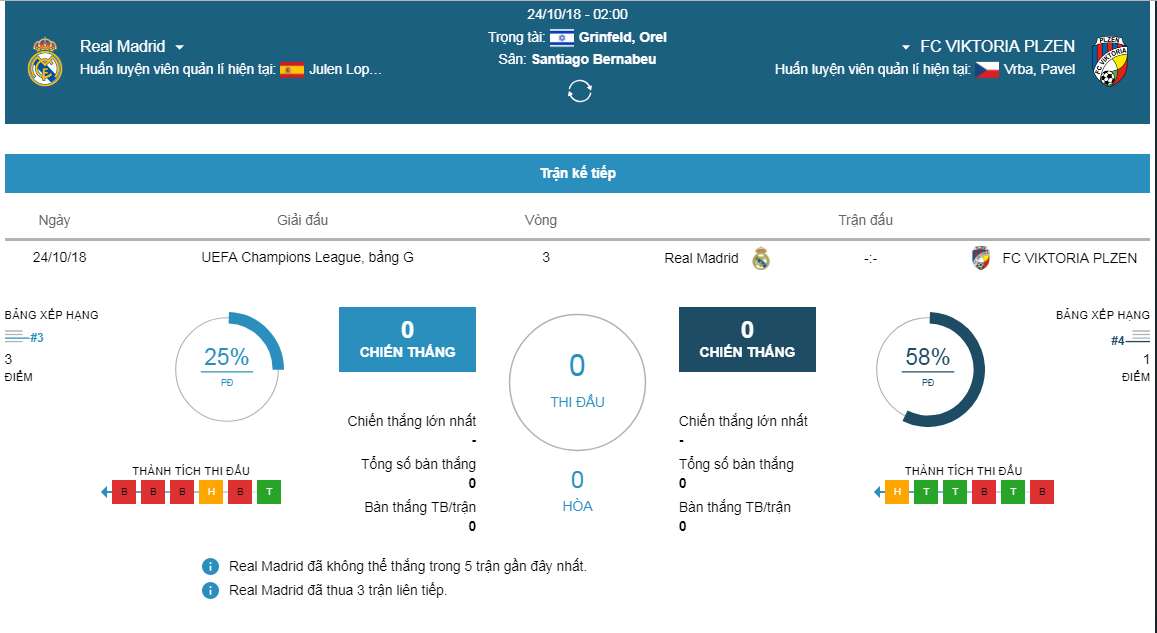Click the 0 HÒA draws counter

(577, 491)
